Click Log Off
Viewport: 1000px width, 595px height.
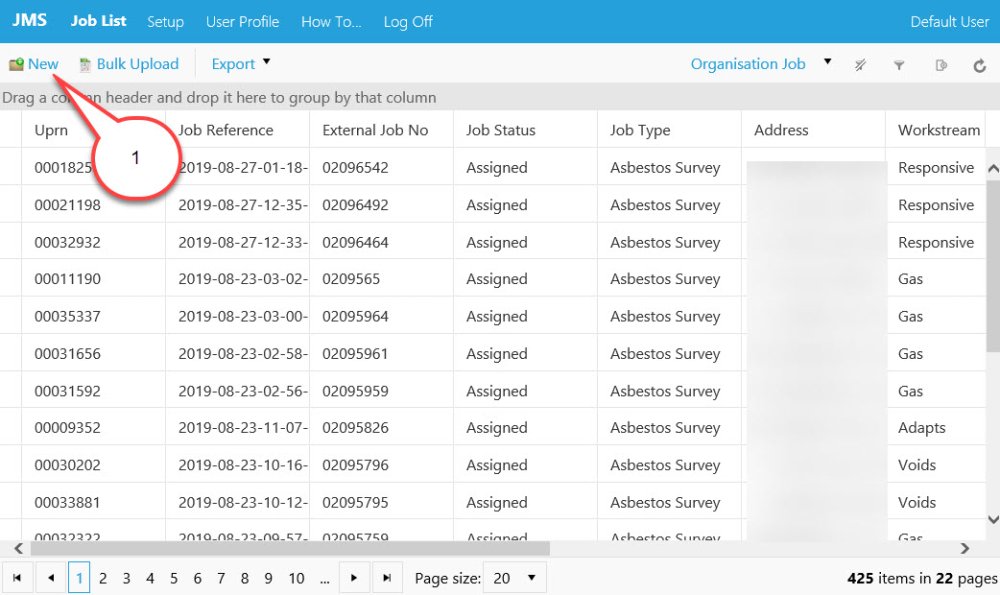408,22
